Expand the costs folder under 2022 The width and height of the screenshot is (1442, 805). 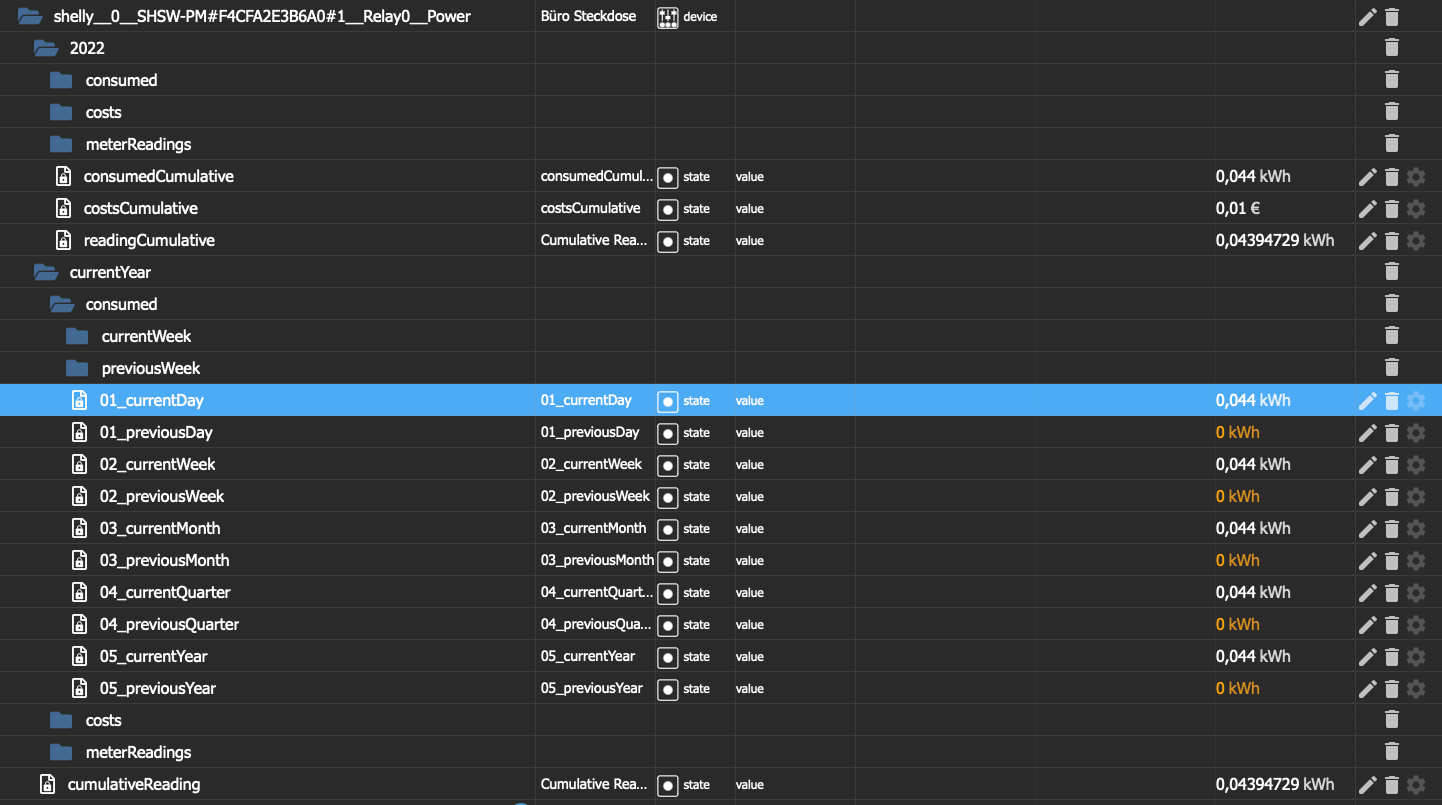tap(61, 112)
